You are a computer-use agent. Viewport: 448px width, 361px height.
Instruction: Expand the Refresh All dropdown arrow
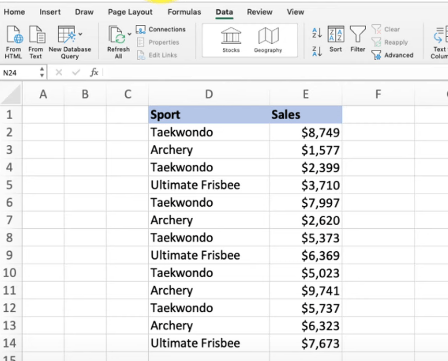129,34
